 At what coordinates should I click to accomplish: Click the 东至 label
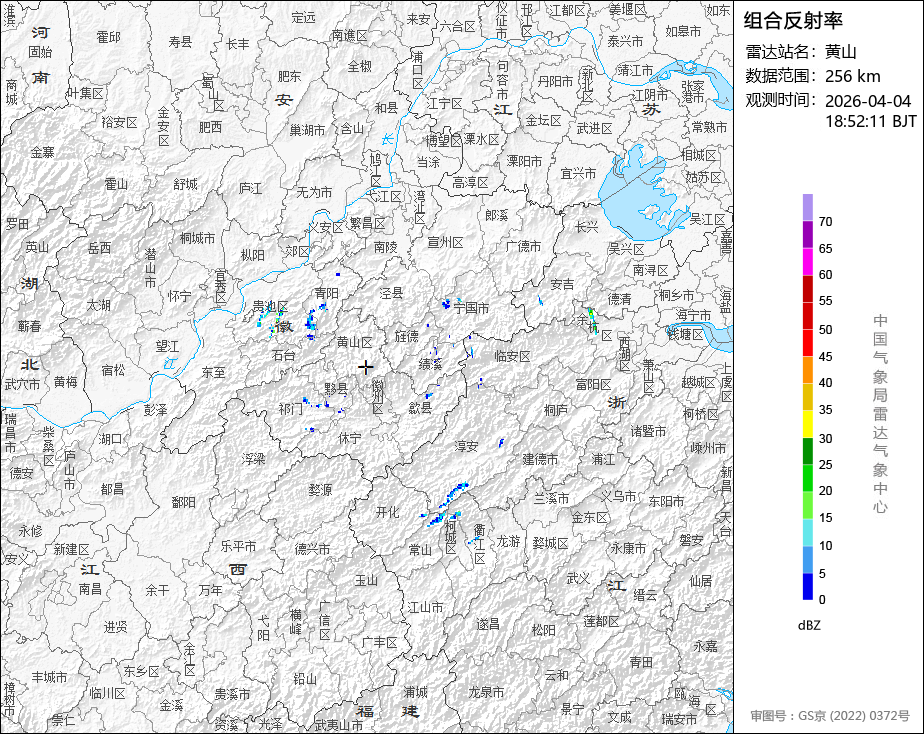point(213,372)
